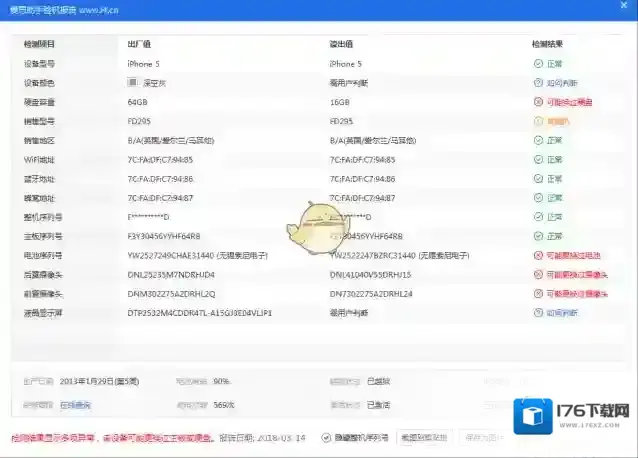Select factory Bluetooth address 7C:FA:DF:C7:94:86

(160, 179)
